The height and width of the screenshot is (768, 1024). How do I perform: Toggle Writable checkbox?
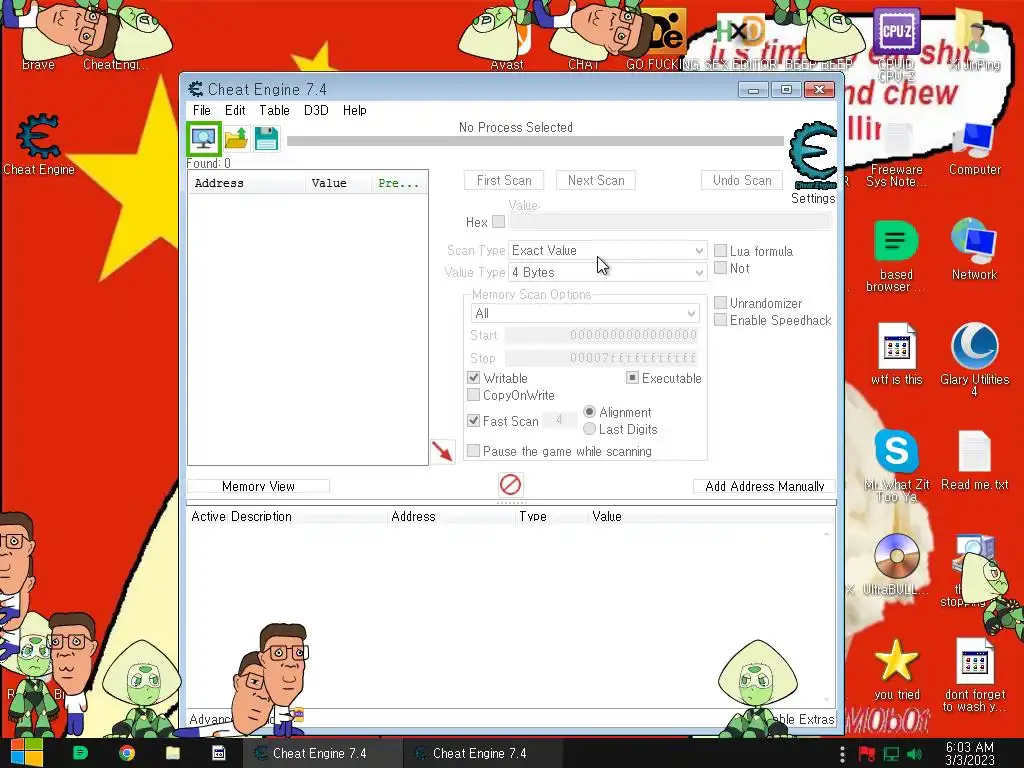(473, 377)
